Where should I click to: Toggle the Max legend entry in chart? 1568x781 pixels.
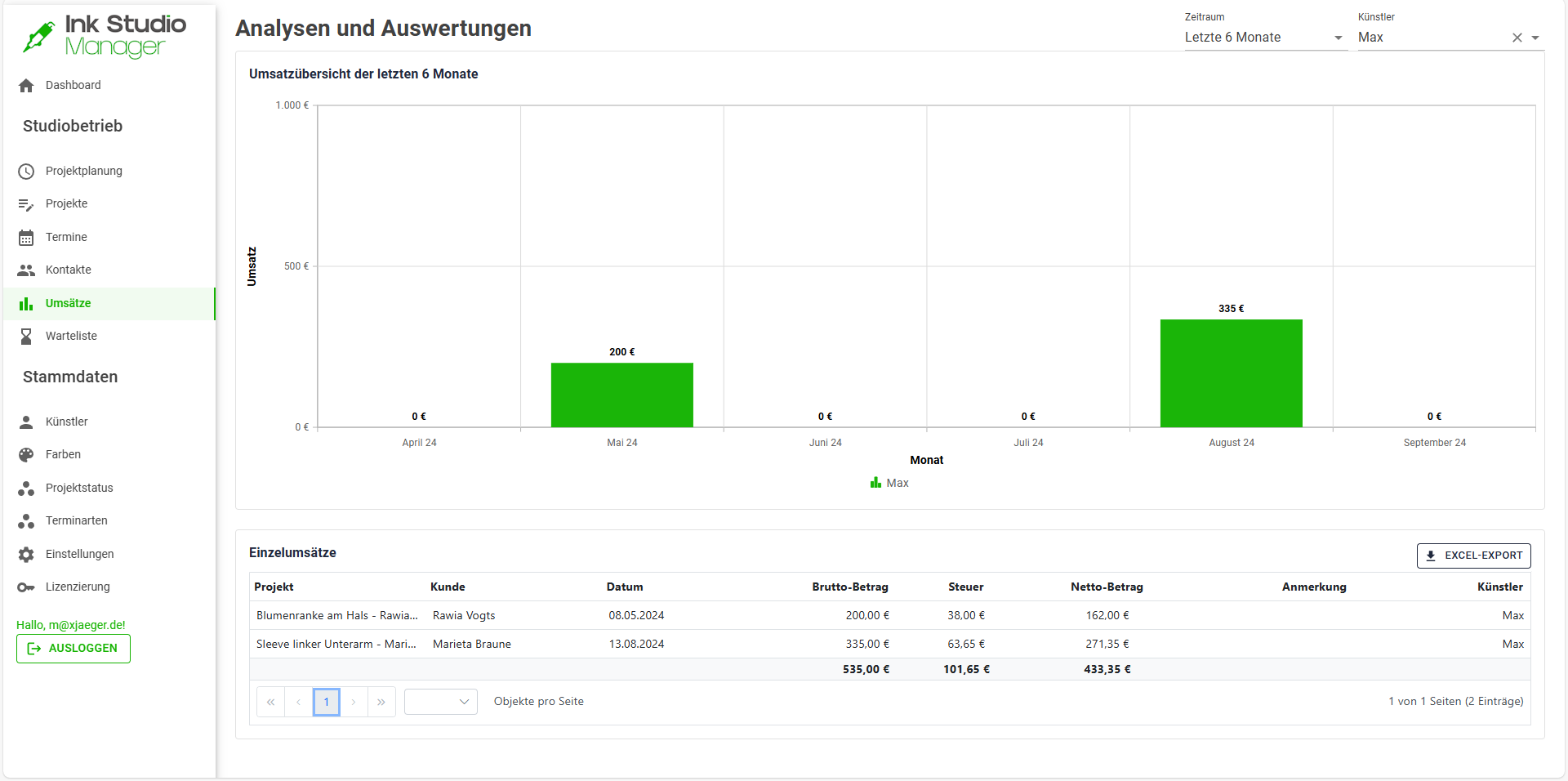click(x=889, y=483)
